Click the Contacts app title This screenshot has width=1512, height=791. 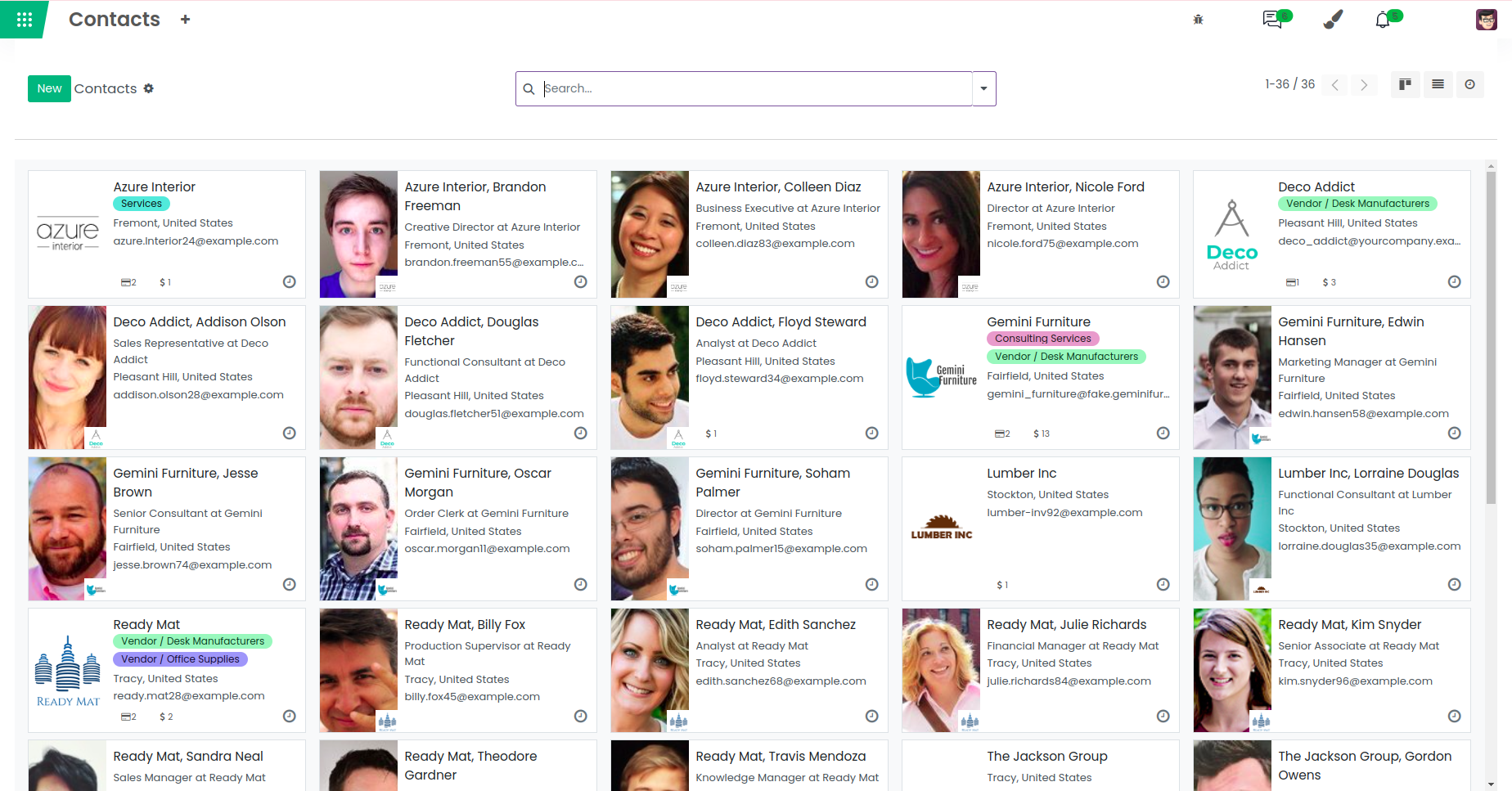[115, 20]
